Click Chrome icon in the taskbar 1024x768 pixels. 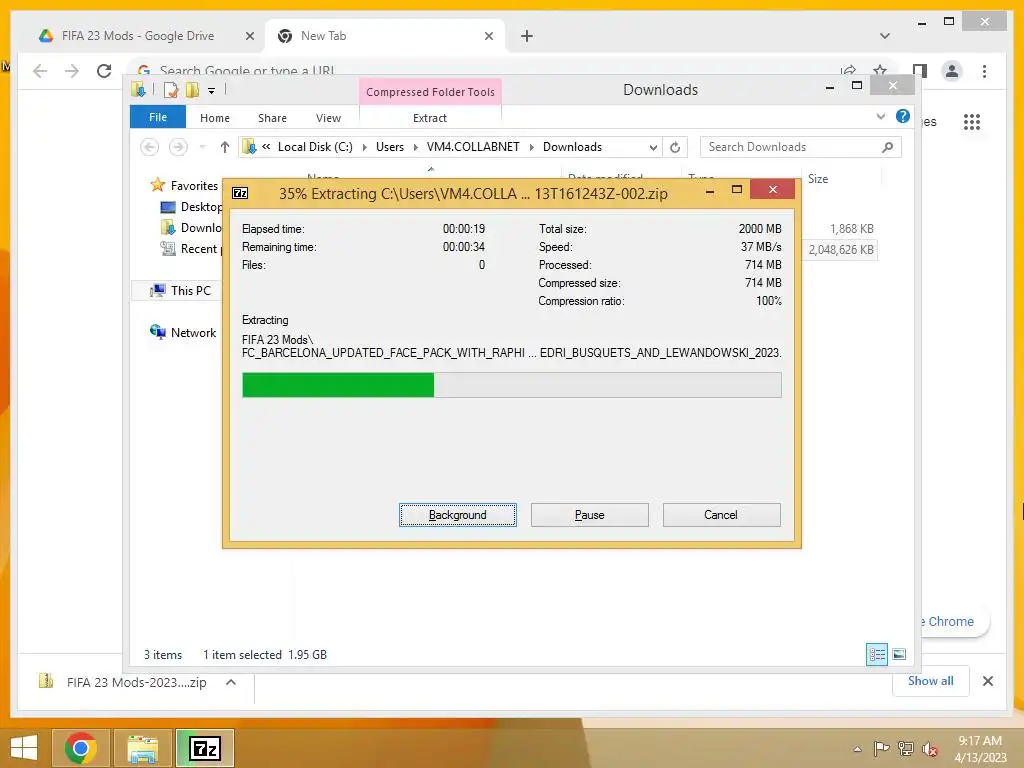point(80,748)
